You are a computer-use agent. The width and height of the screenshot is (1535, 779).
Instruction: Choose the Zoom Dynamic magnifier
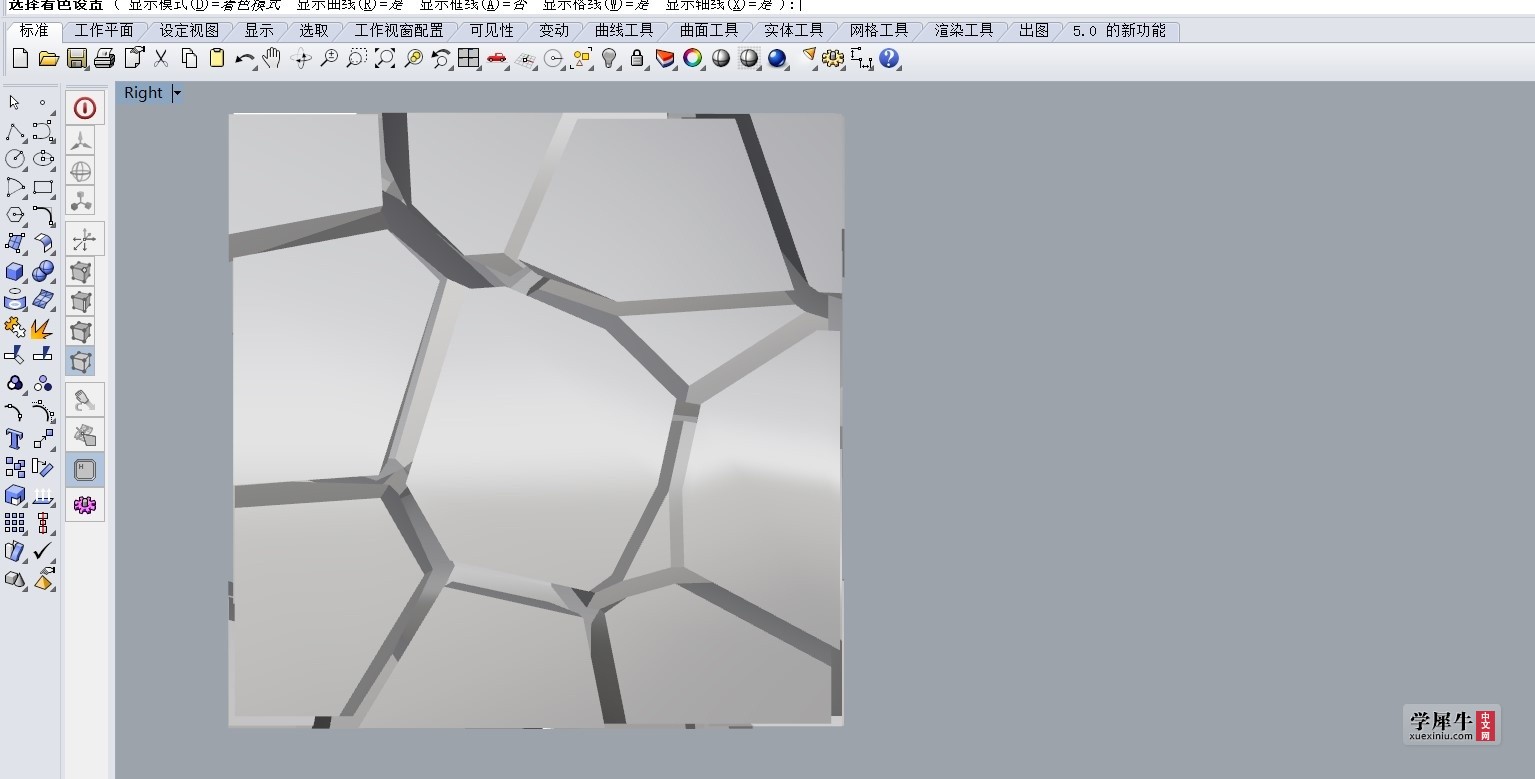pyautogui.click(x=329, y=59)
